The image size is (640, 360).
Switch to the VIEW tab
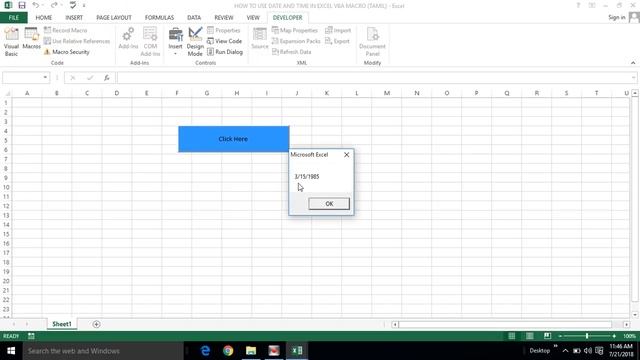[253, 18]
